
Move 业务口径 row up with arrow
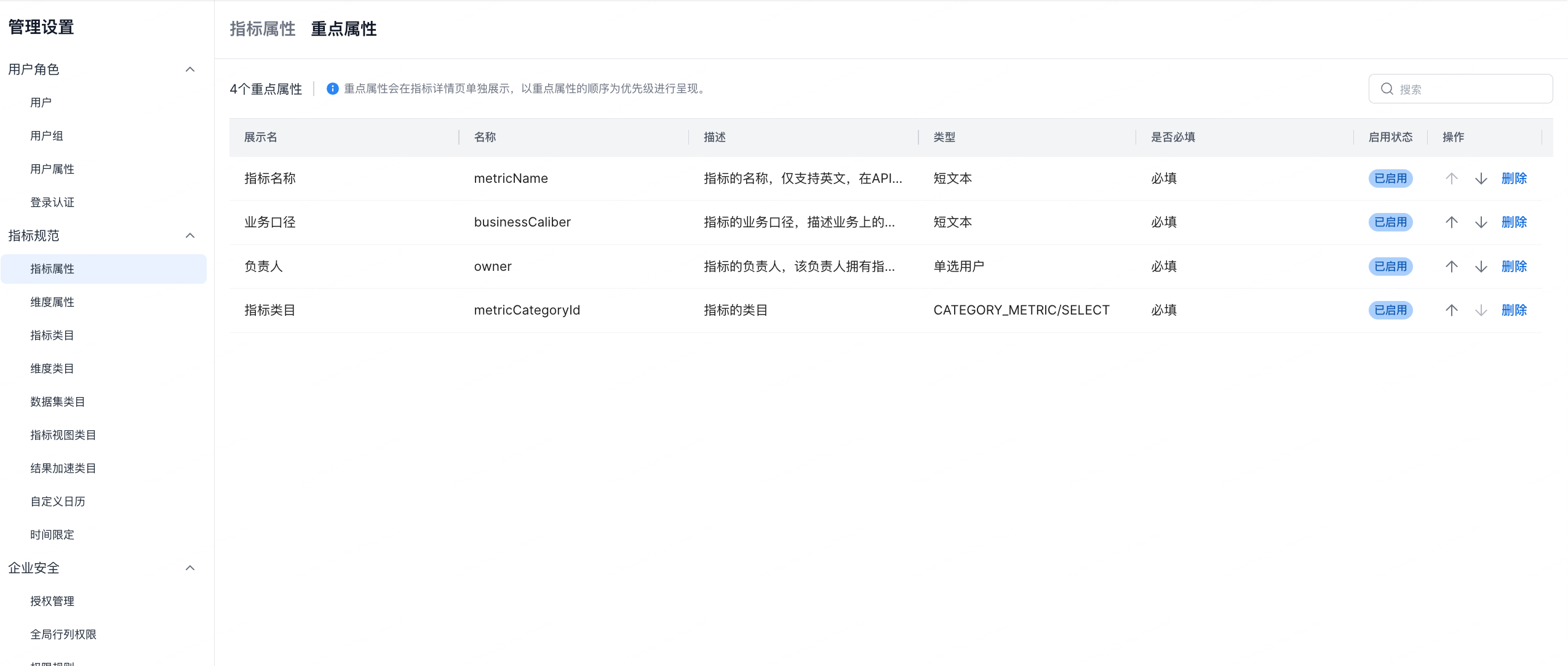coord(1451,222)
